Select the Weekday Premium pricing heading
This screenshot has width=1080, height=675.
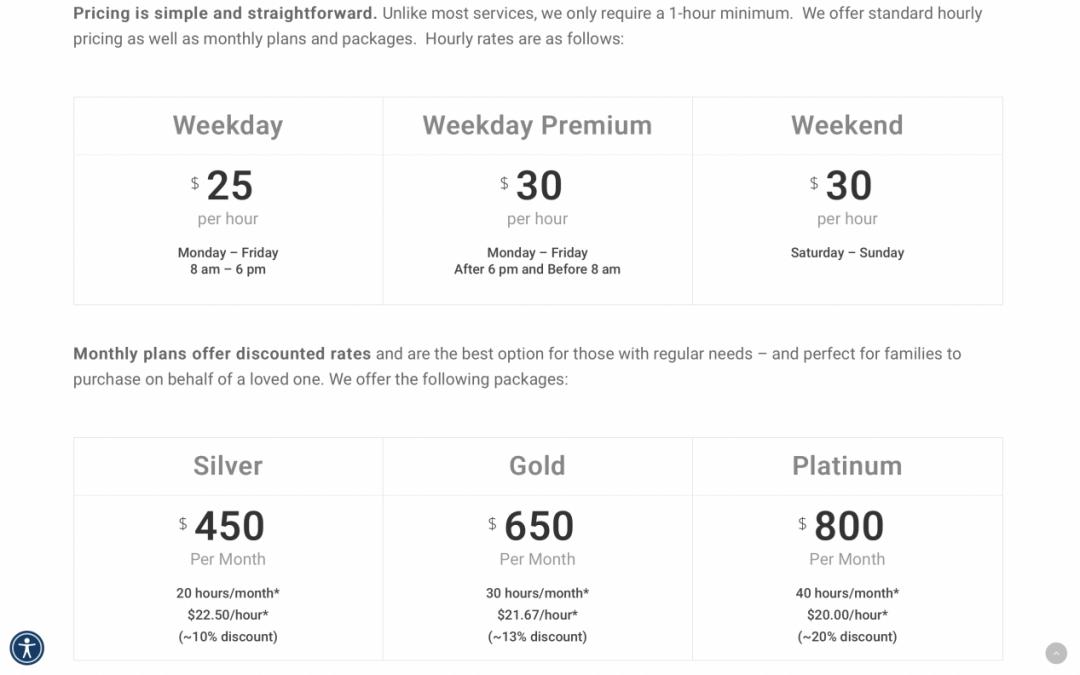pyautogui.click(x=537, y=125)
